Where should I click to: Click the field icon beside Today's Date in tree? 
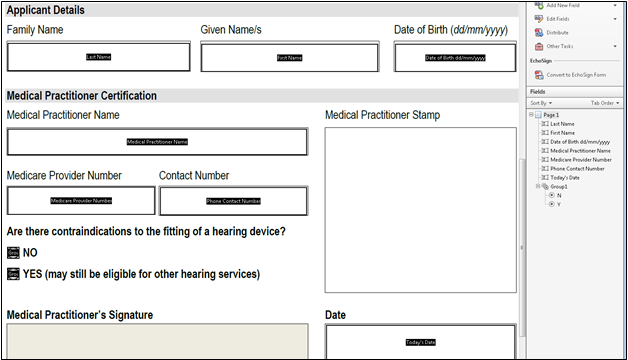click(545, 177)
